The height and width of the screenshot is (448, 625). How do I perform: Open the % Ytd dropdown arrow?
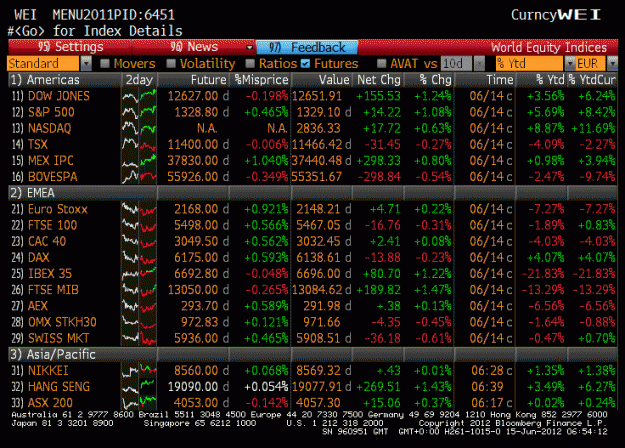click(570, 63)
